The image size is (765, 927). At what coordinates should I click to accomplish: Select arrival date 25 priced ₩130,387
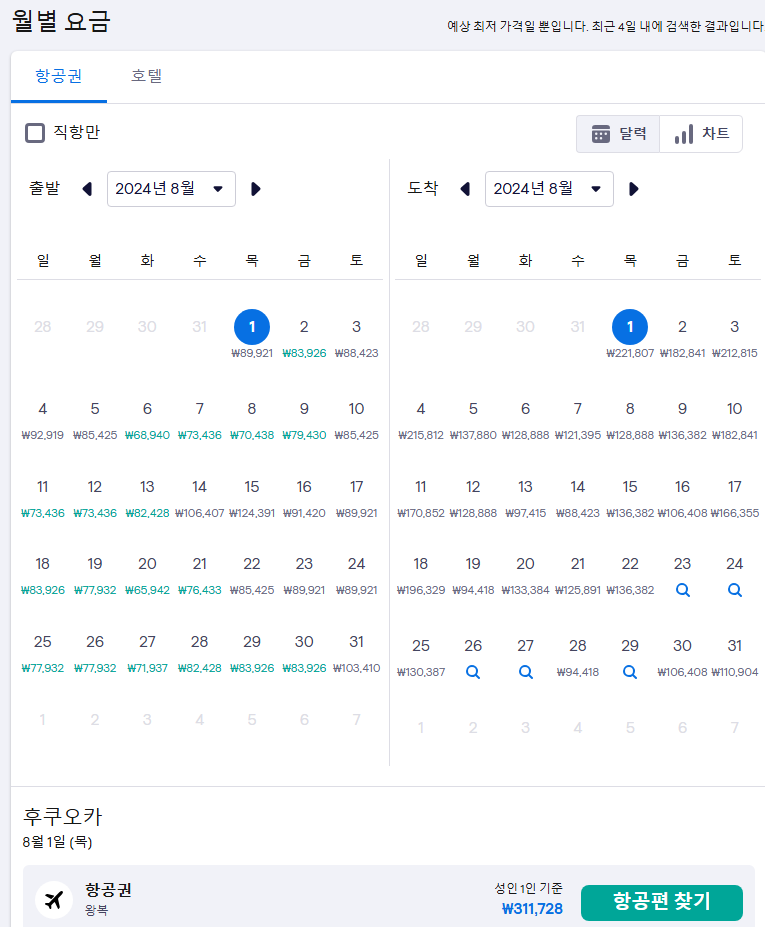coord(421,657)
